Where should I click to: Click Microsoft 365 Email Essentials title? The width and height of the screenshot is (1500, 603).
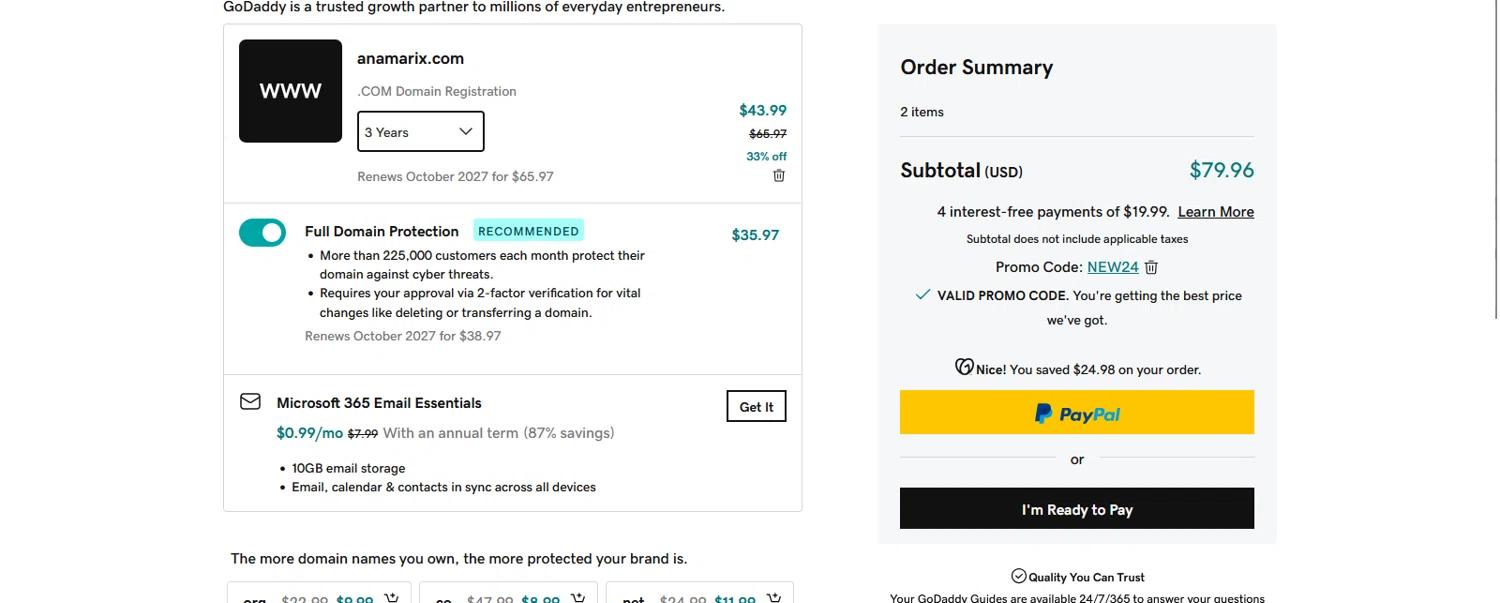click(379, 403)
